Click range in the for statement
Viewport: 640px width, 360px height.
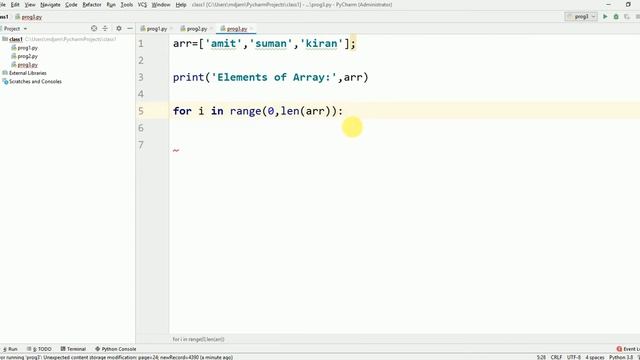coord(245,111)
